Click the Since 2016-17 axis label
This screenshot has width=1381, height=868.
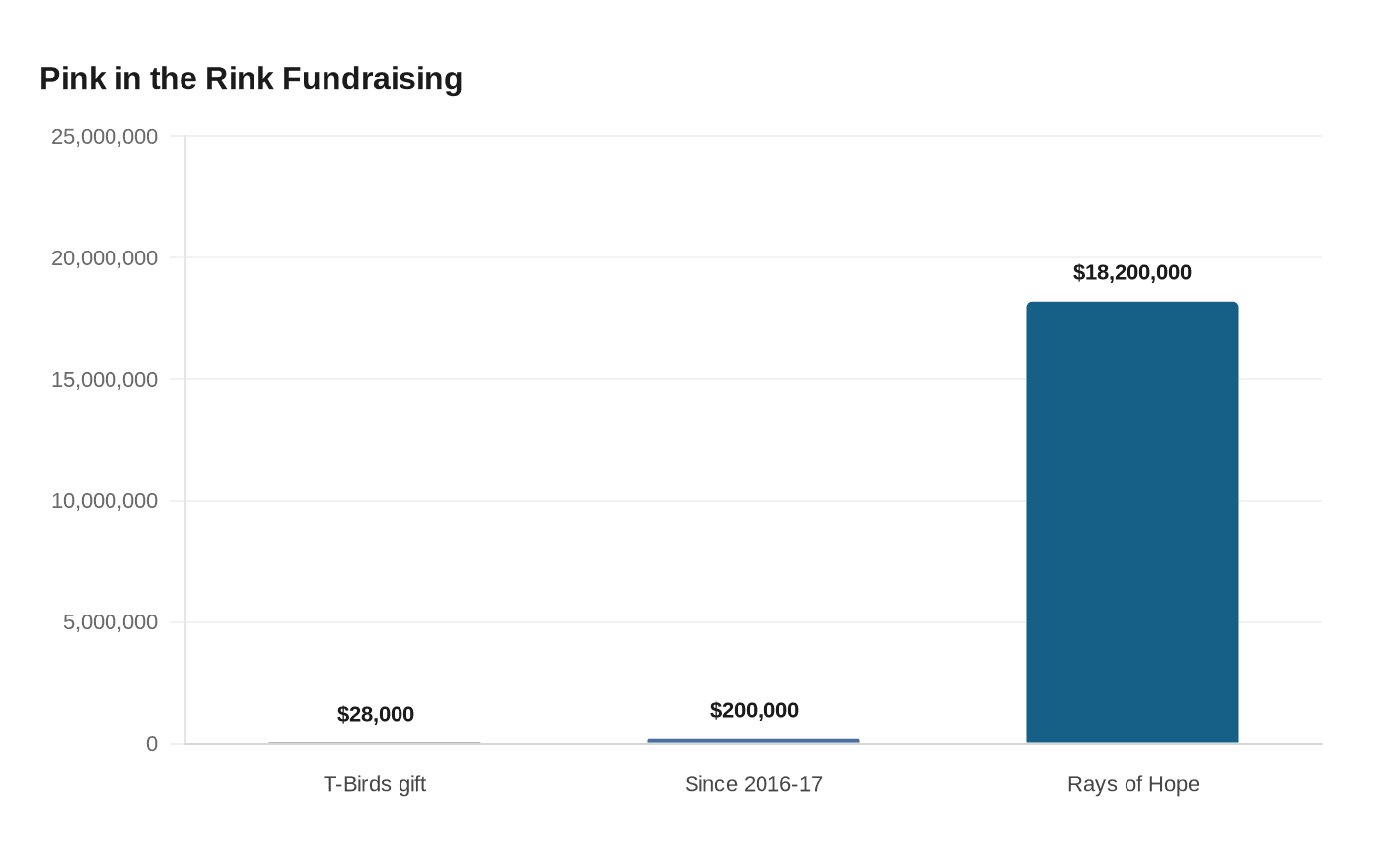click(754, 784)
